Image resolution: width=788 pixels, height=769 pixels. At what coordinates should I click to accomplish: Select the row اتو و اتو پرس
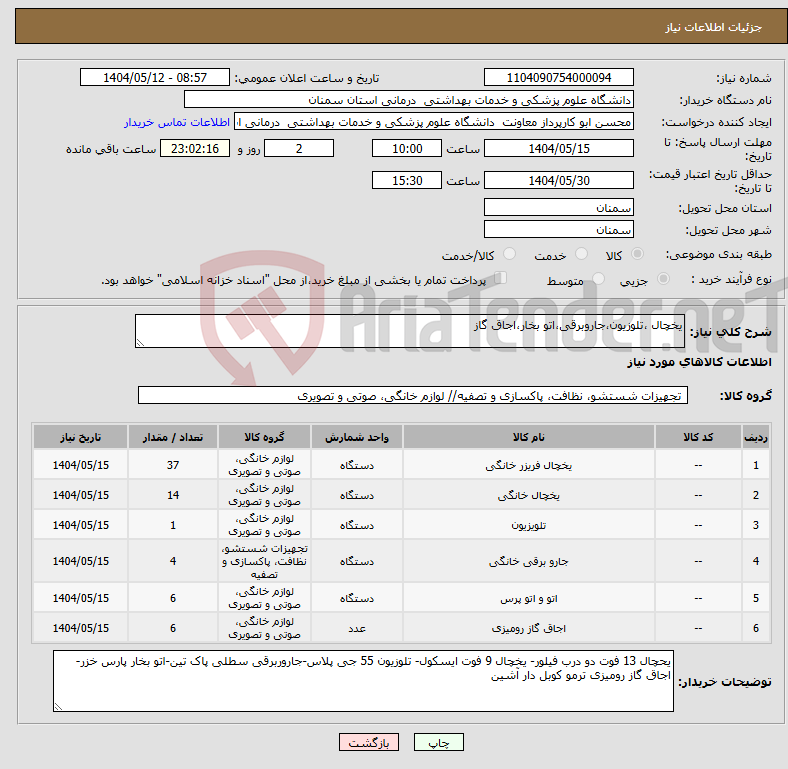[x=402, y=598]
